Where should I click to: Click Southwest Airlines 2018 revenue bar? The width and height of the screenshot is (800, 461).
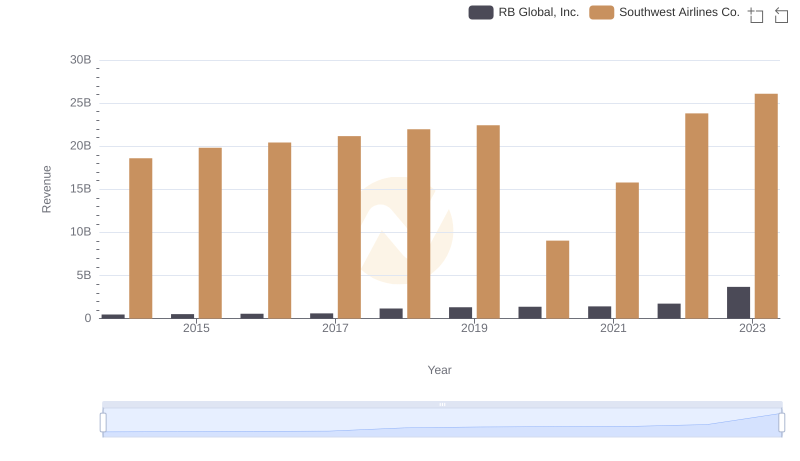point(419,224)
